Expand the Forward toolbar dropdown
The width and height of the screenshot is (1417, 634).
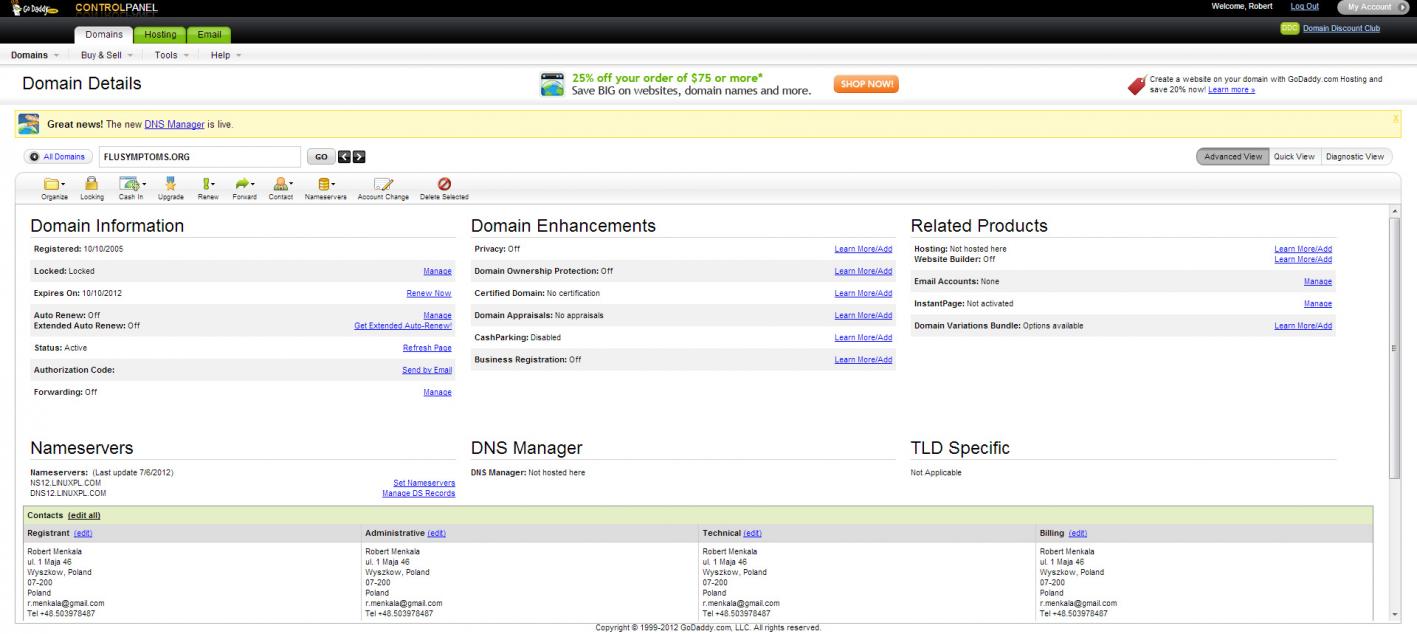click(x=245, y=184)
